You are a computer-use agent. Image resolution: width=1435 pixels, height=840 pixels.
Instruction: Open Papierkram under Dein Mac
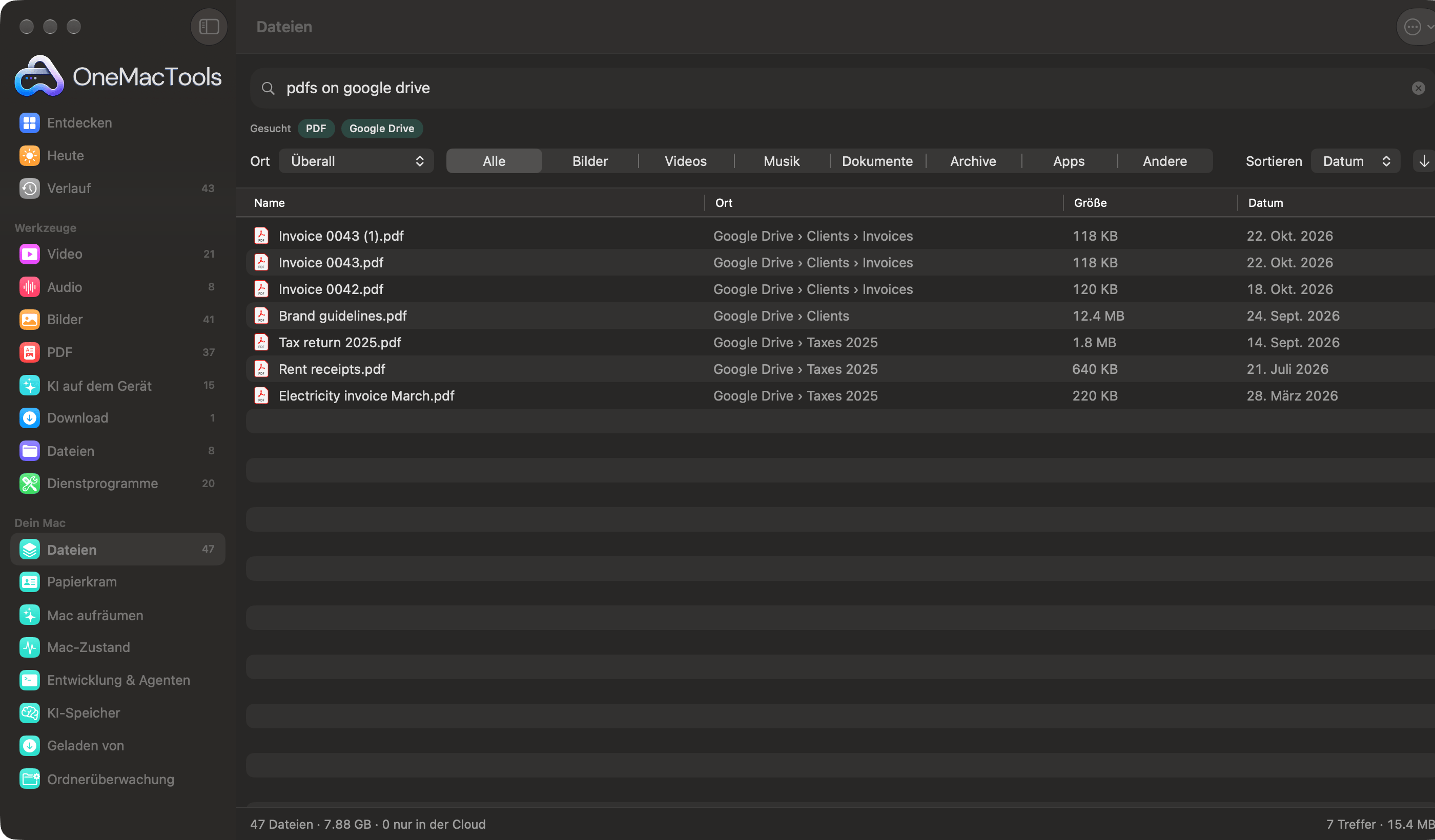pyautogui.click(x=118, y=582)
